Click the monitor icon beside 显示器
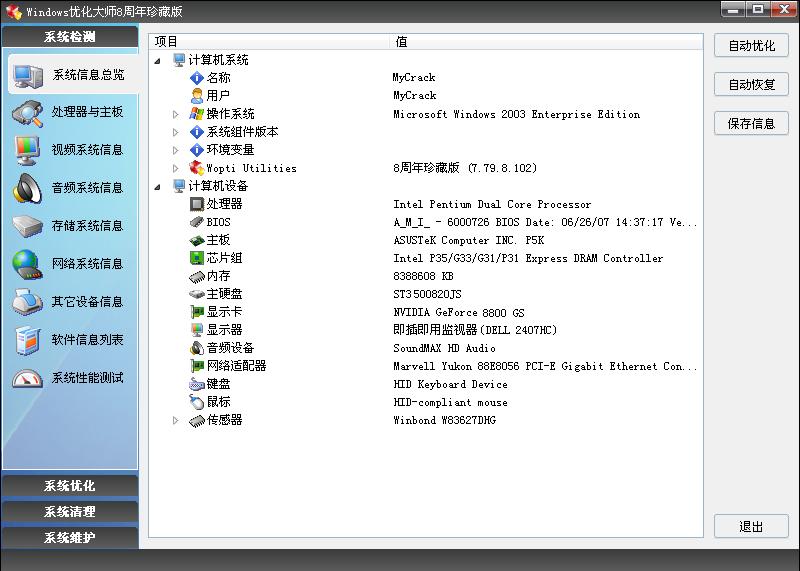The height and width of the screenshot is (571, 800). (197, 330)
